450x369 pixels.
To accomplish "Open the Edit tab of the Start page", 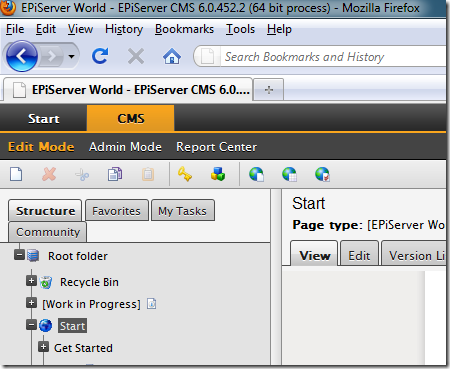I will [359, 256].
